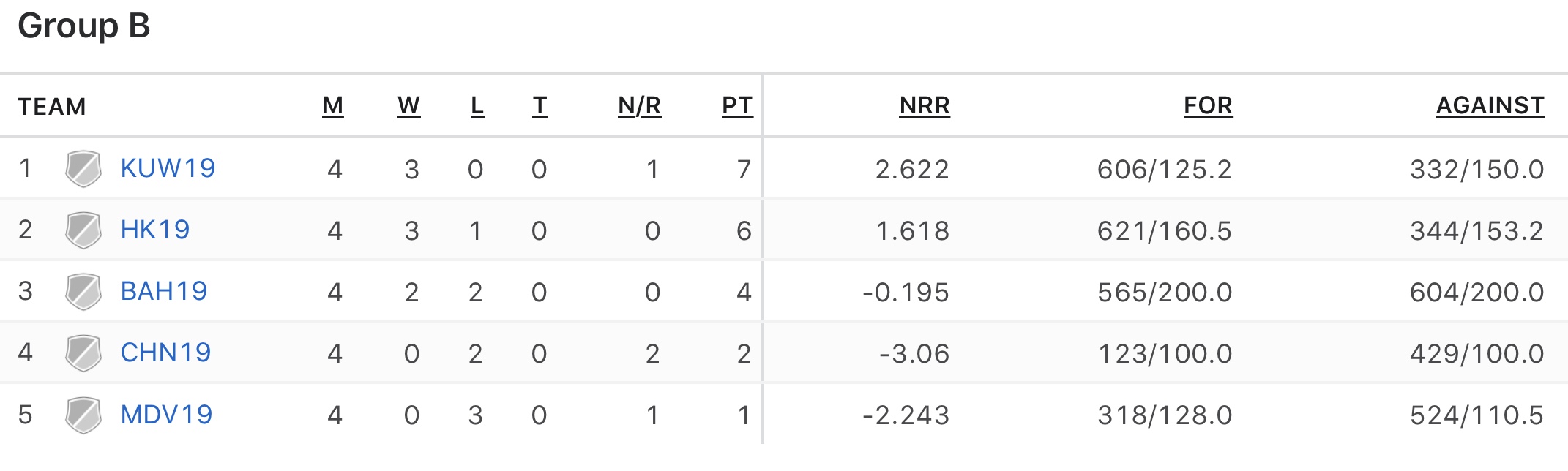Sort table by W column header

pyautogui.click(x=408, y=106)
